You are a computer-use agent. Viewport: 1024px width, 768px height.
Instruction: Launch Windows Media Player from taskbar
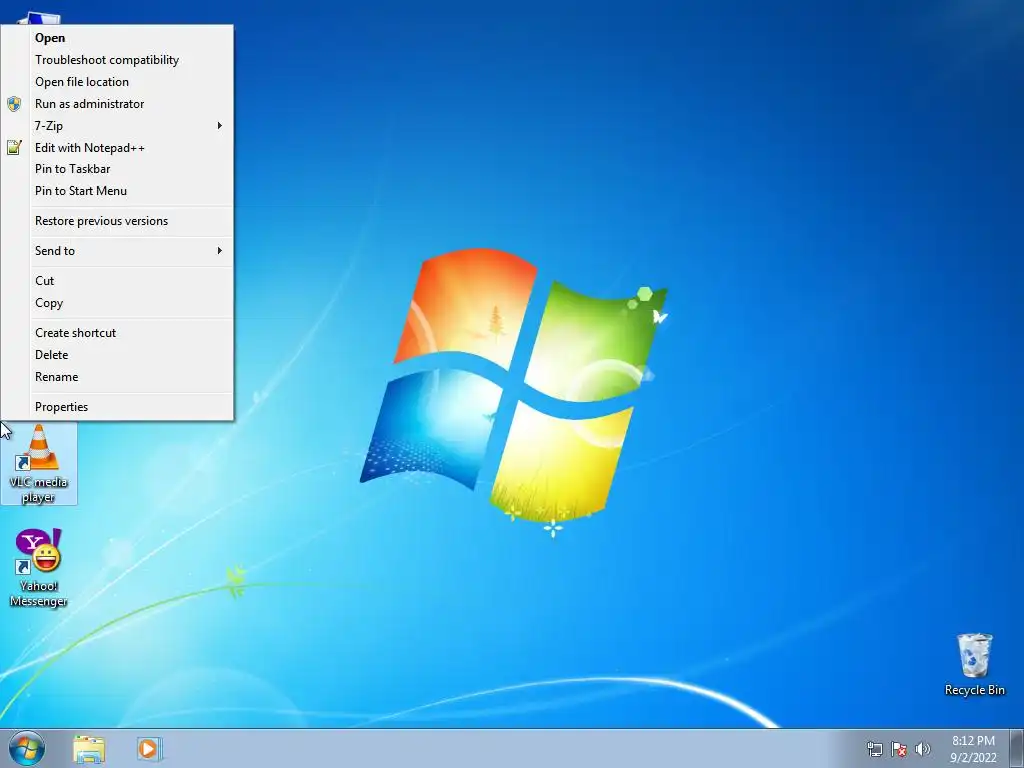coord(148,749)
